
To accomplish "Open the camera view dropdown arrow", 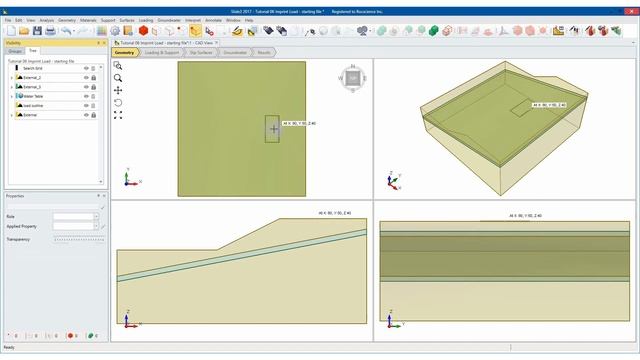I will 370,31.
